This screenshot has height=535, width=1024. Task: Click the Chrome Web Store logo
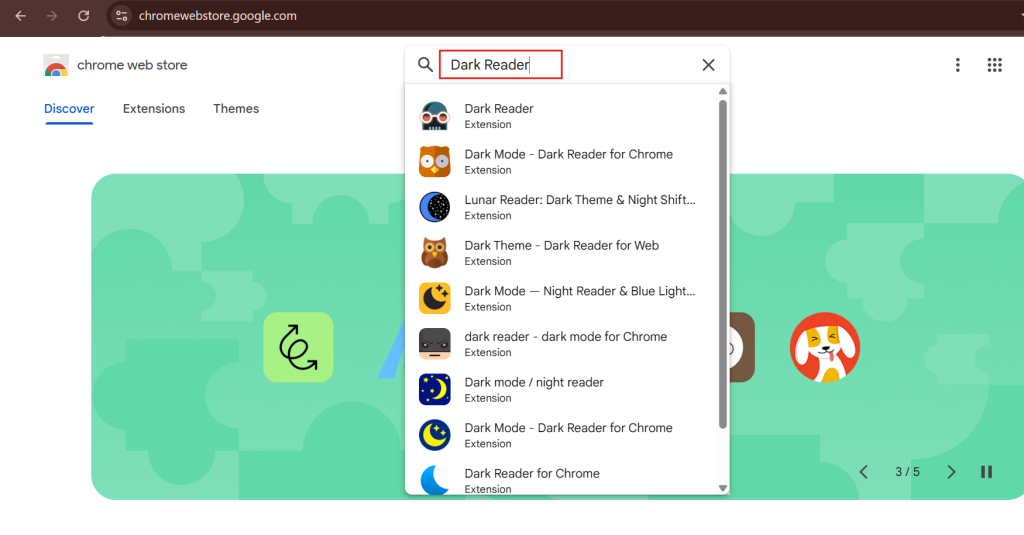coord(56,65)
